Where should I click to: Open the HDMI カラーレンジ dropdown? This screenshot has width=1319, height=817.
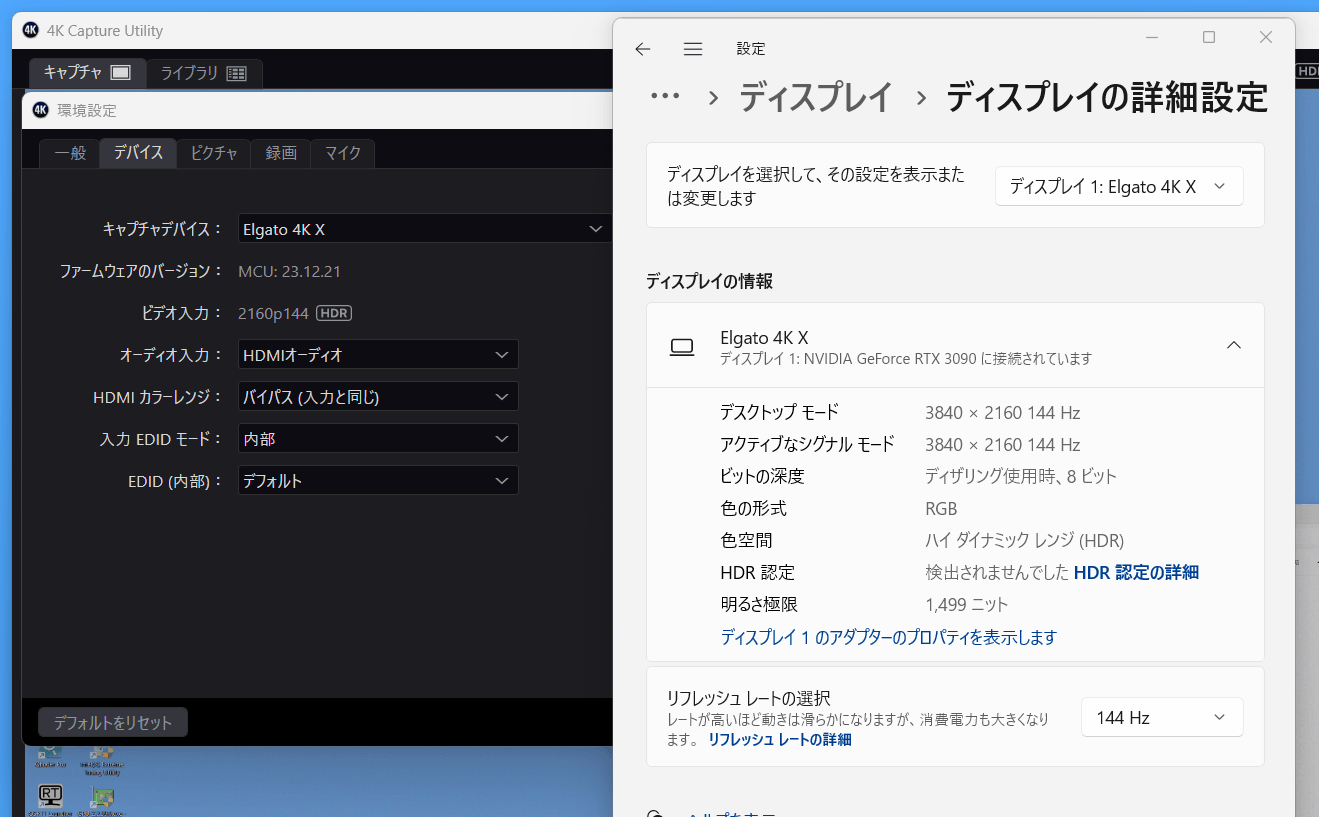378,397
